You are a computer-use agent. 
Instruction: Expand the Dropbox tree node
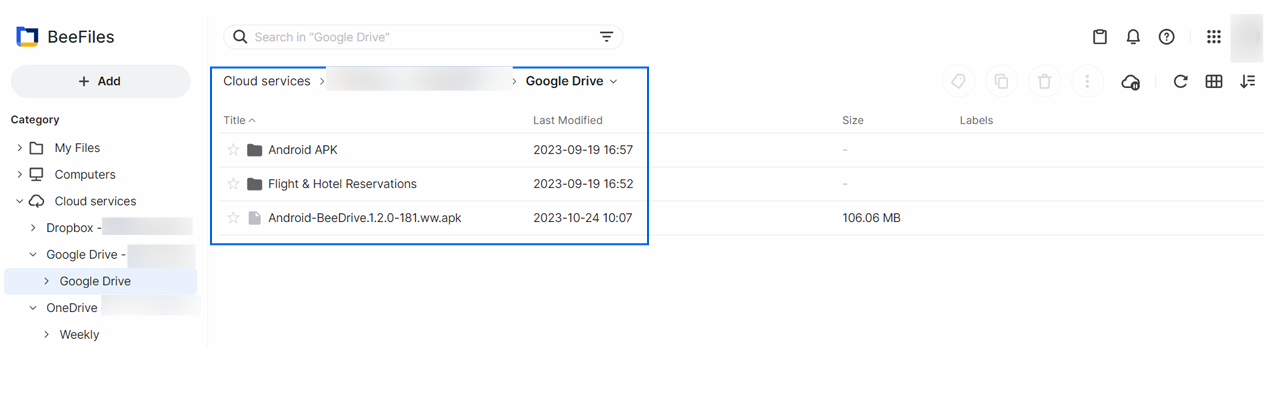33,228
